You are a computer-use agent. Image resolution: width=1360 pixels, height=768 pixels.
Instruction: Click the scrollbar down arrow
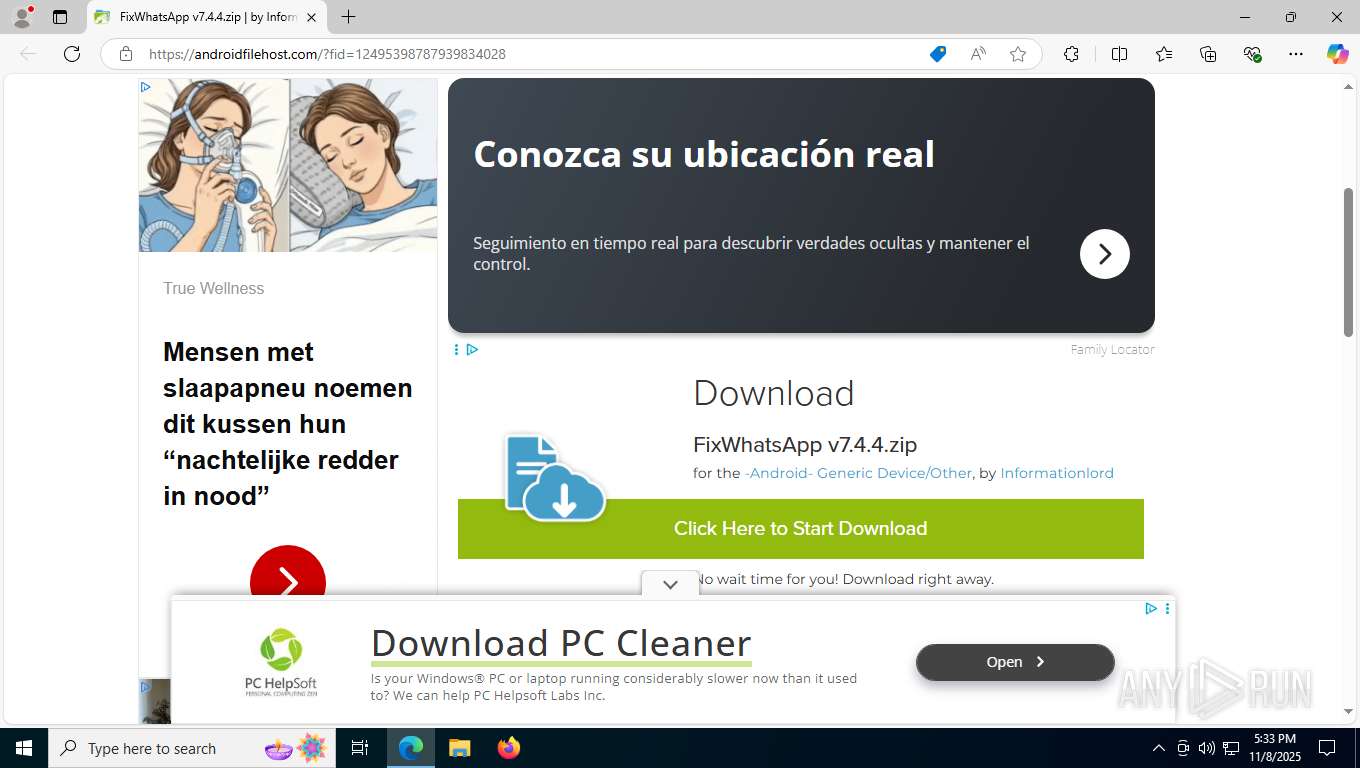[1349, 711]
